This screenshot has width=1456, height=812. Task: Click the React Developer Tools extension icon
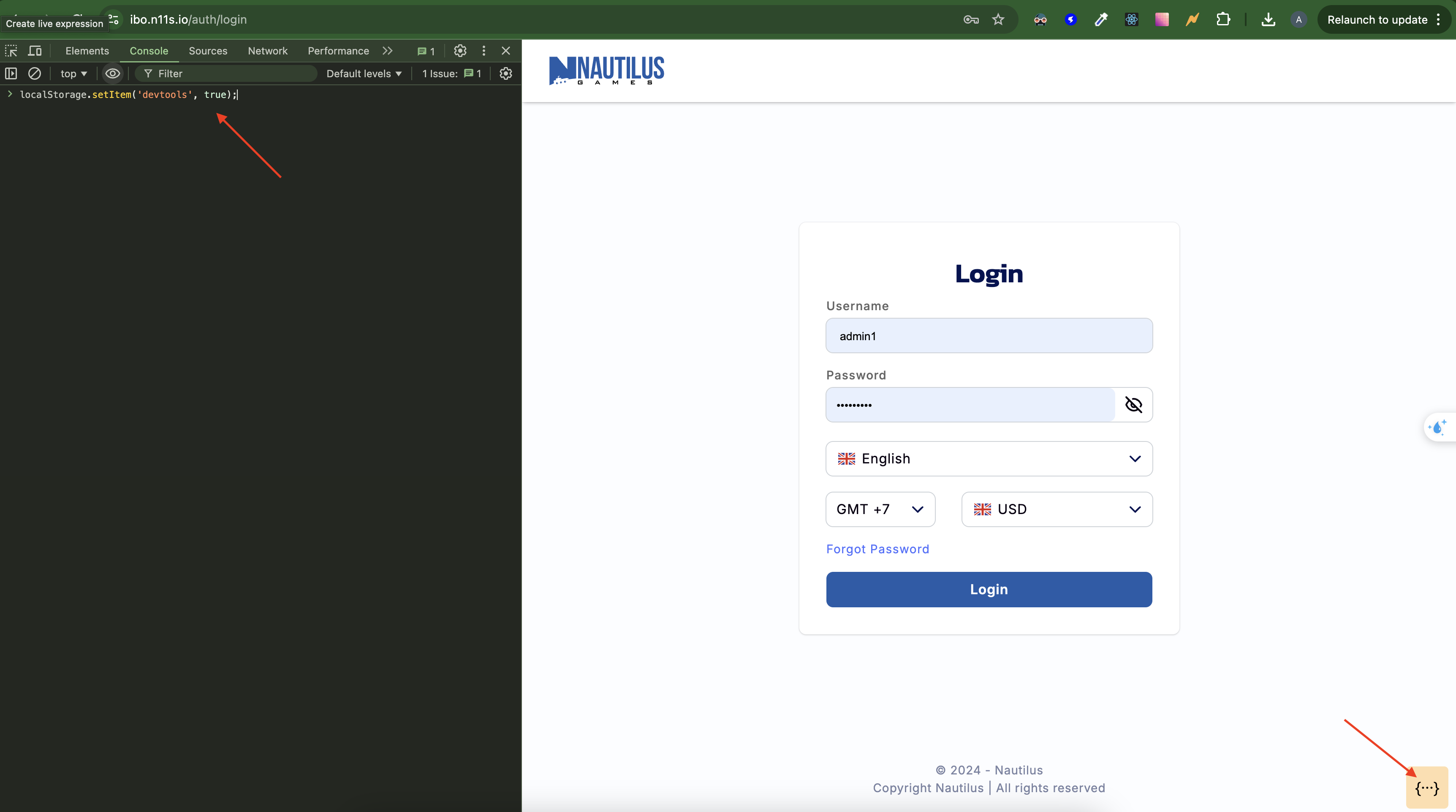1131,19
